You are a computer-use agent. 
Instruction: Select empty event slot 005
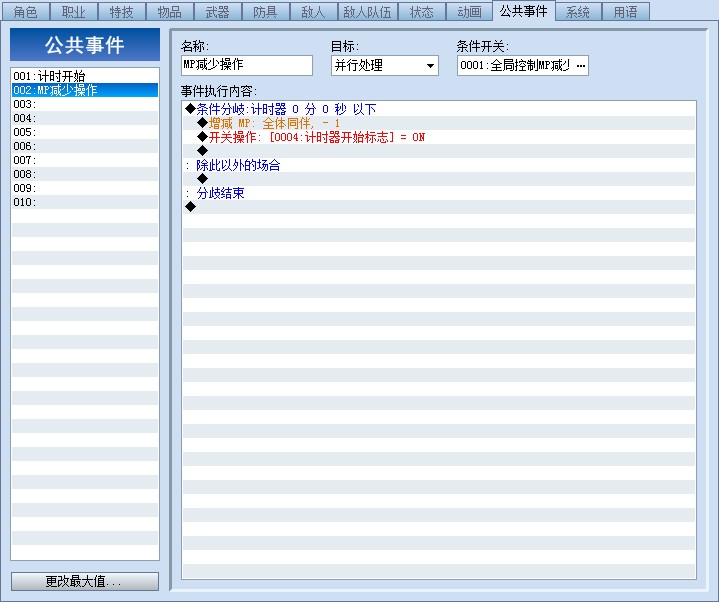(x=85, y=132)
